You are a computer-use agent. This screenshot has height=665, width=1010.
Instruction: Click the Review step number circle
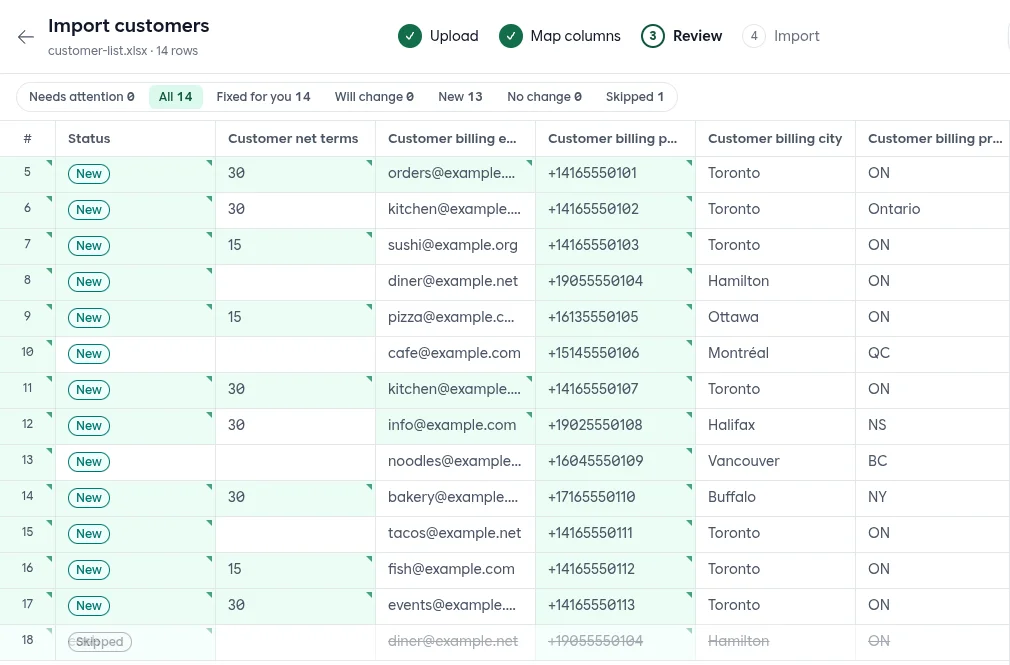coord(653,36)
